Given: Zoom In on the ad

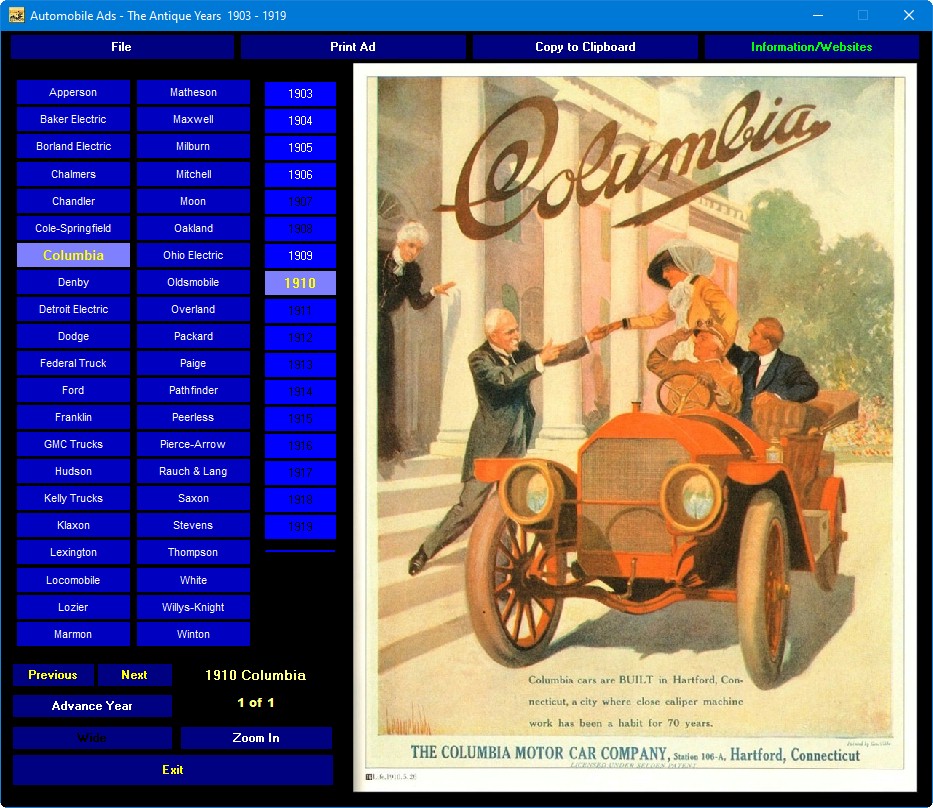Looking at the screenshot, I should pyautogui.click(x=256, y=738).
